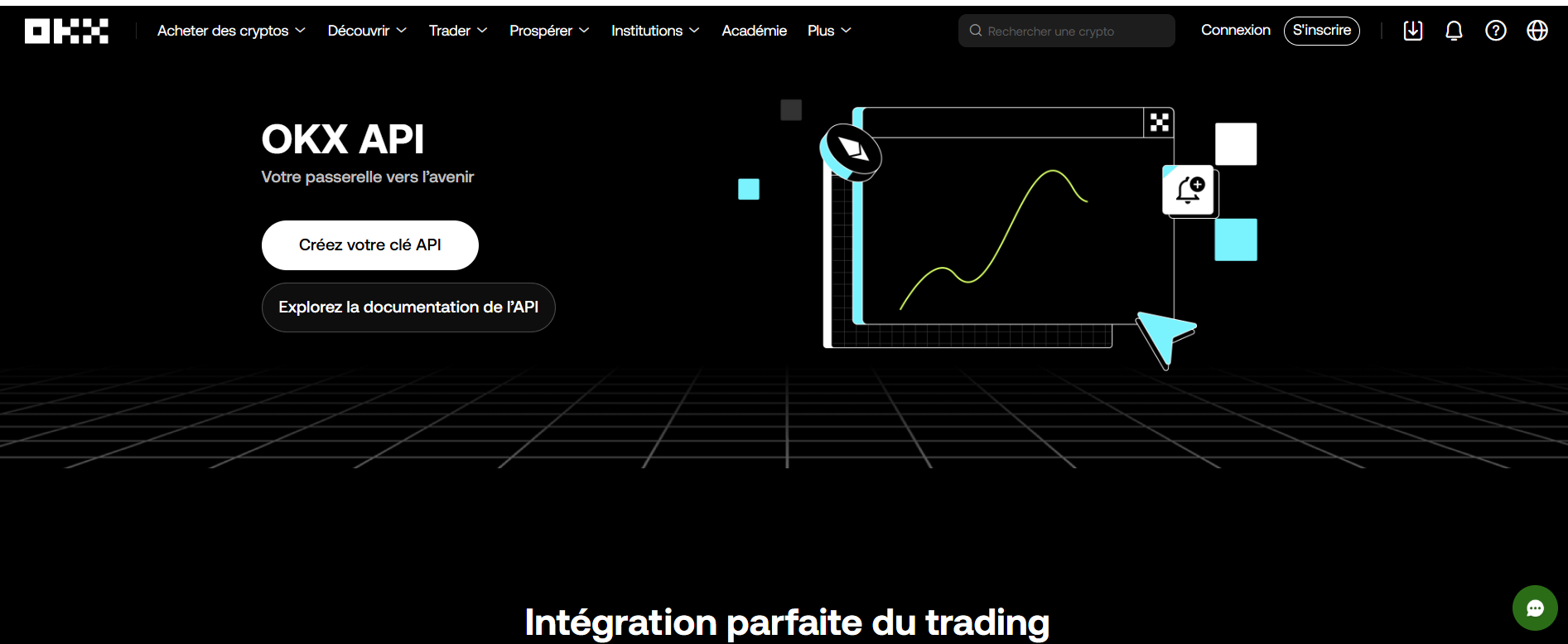Click the Créez votre clé API button
Image resolution: width=1568 pixels, height=644 pixels.
370,245
